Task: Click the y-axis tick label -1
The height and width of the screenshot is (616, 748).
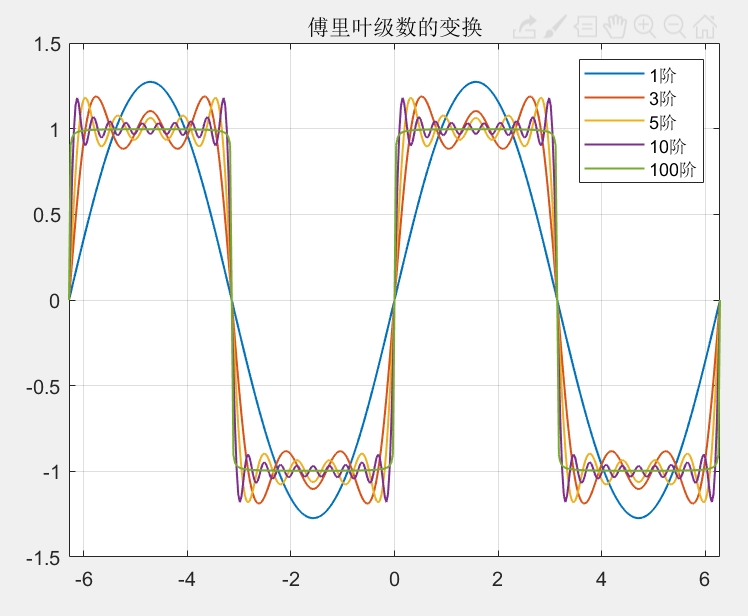Action: [x=52, y=472]
